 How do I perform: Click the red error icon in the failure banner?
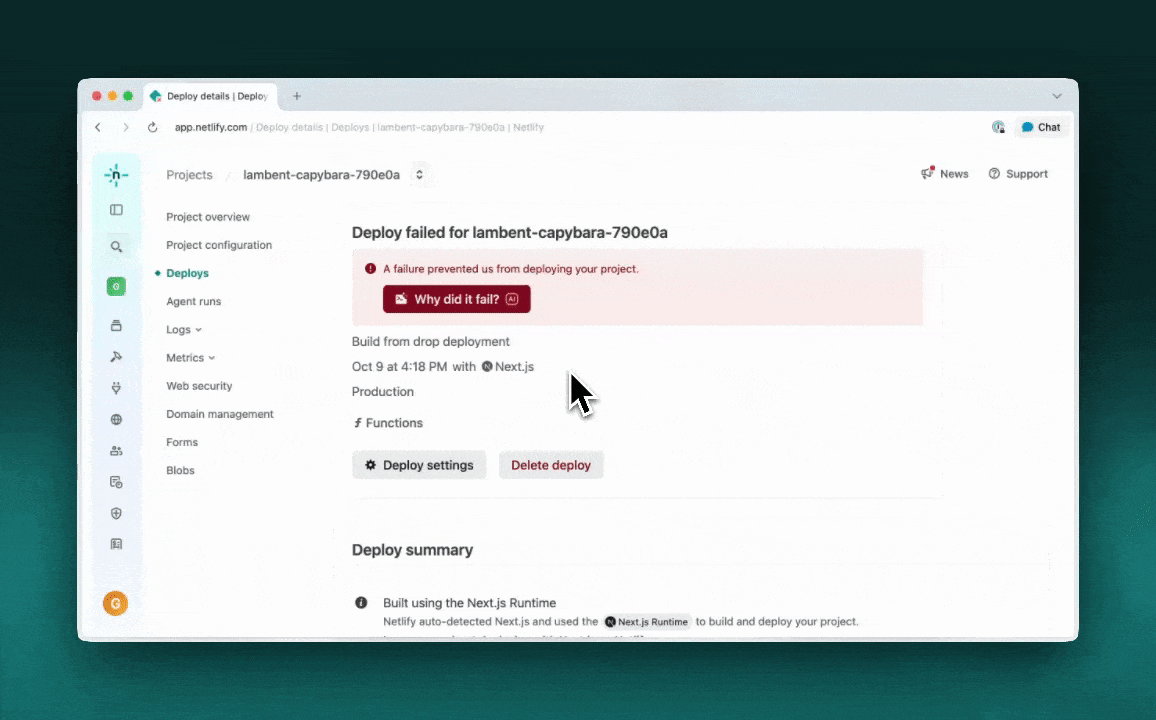coord(371,269)
